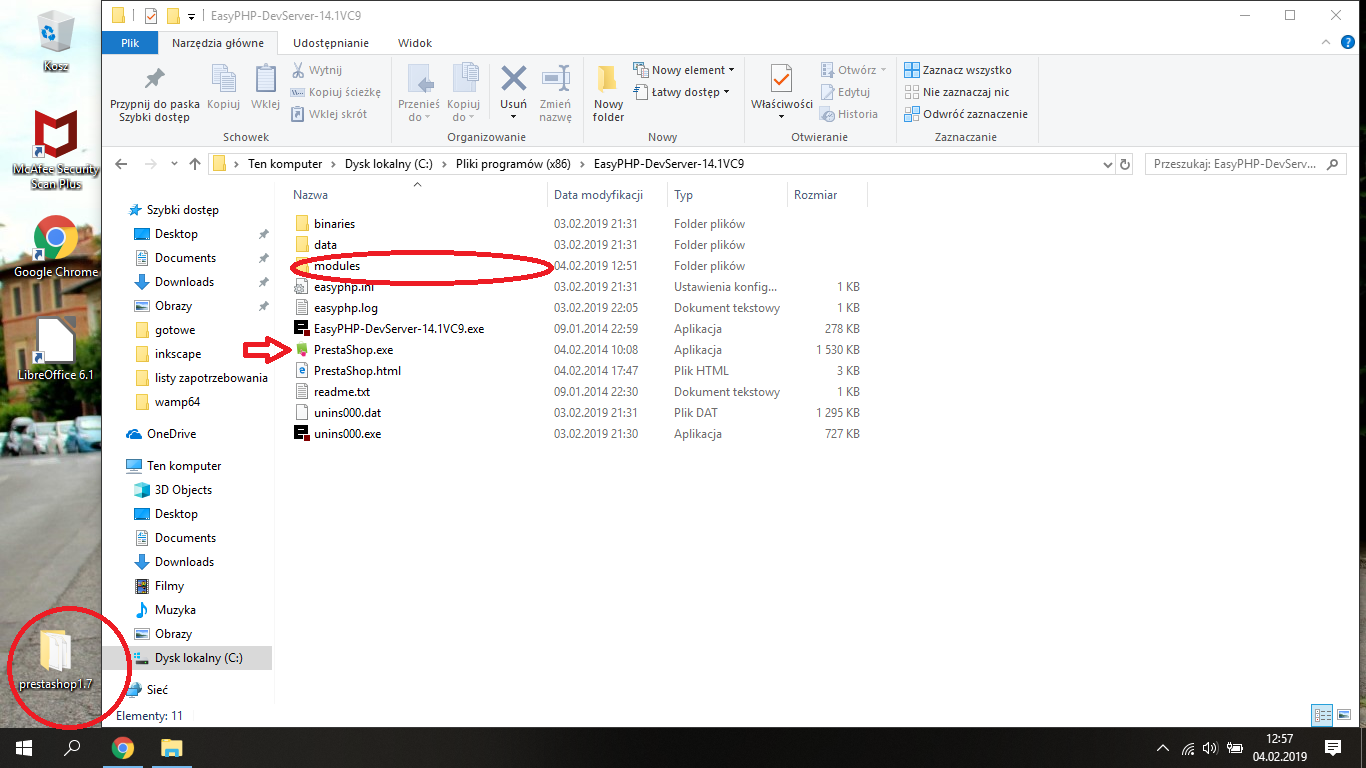Select the easyphp.log file
The height and width of the screenshot is (768, 1366).
(x=336, y=308)
